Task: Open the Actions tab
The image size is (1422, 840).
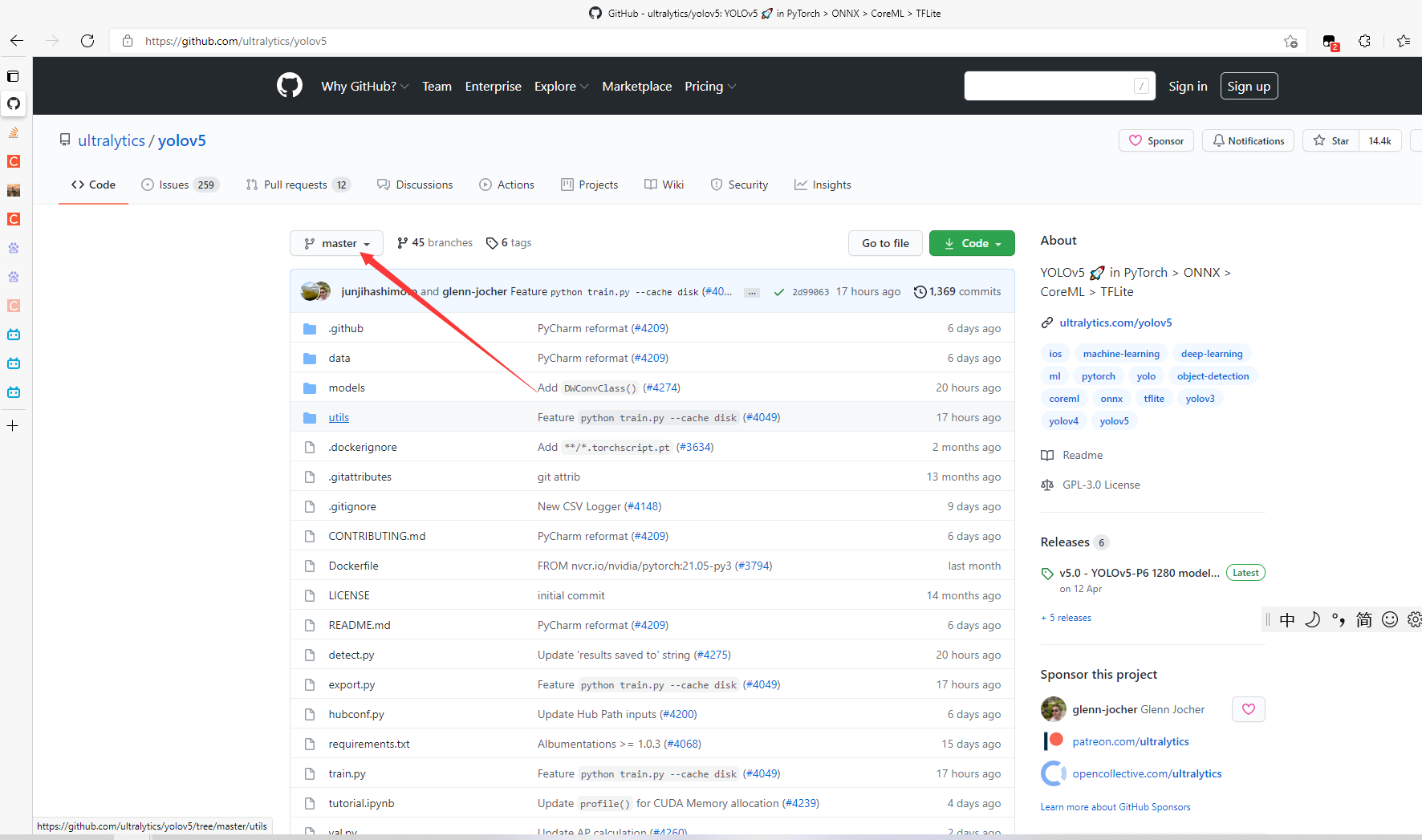Action: coord(506,185)
